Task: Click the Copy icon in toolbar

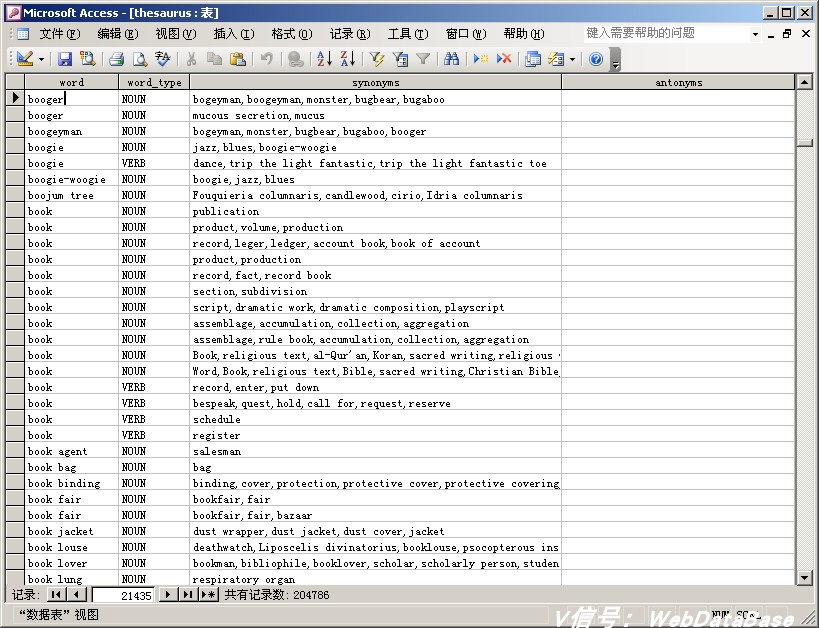Action: [x=214, y=59]
